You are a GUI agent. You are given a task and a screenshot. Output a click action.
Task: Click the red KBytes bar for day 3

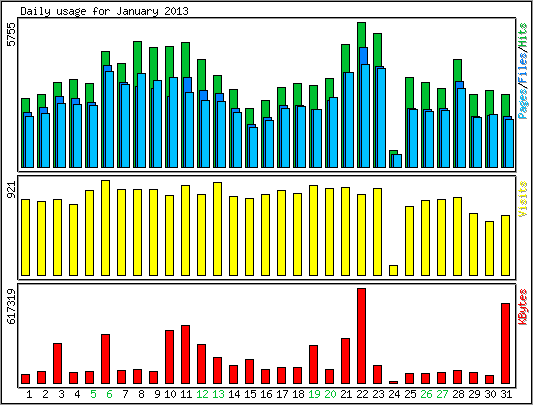[57, 364]
